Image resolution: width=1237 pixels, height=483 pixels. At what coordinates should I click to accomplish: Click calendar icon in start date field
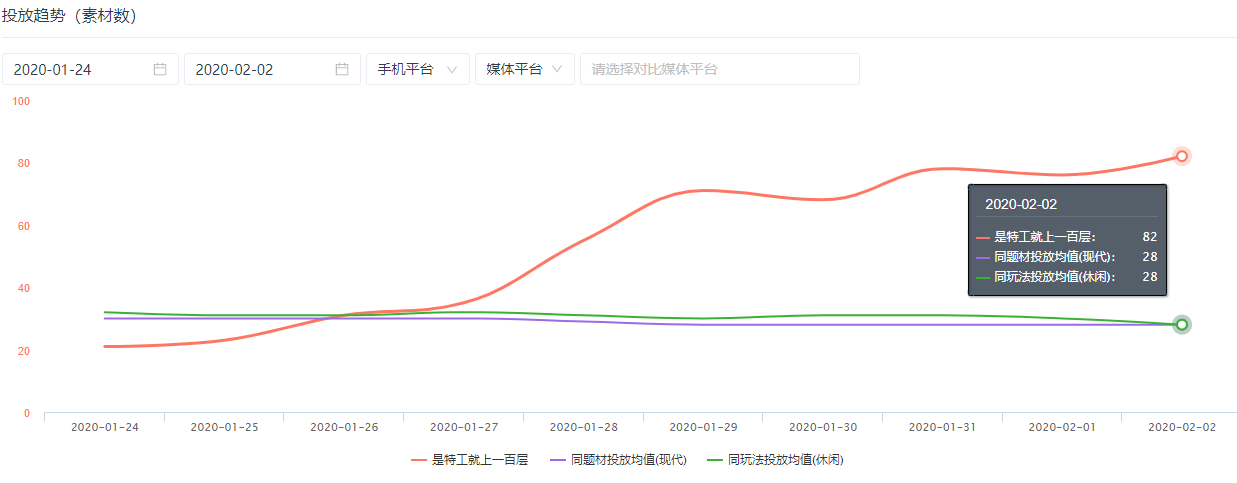pos(160,69)
